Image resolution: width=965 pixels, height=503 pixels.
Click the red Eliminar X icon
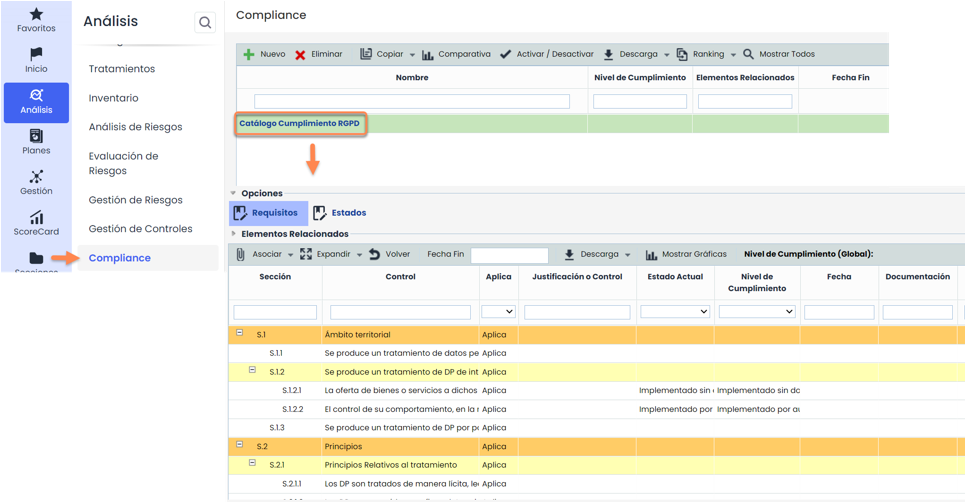(x=300, y=55)
